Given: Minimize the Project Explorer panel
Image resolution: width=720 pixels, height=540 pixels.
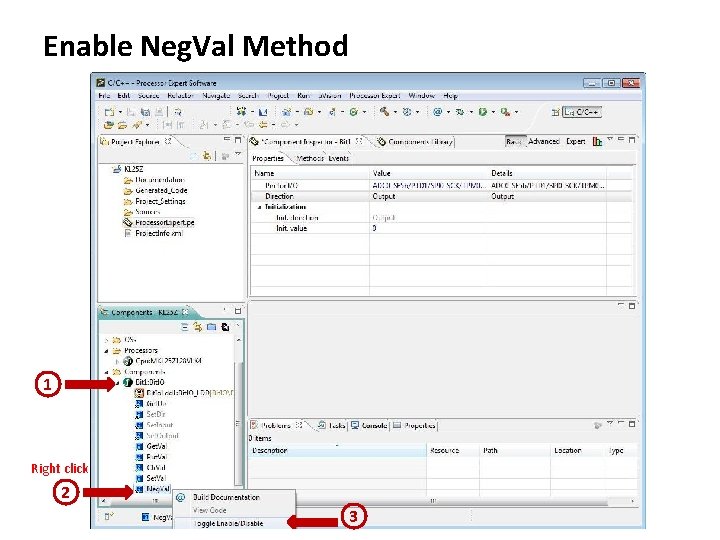Looking at the screenshot, I should tap(226, 139).
